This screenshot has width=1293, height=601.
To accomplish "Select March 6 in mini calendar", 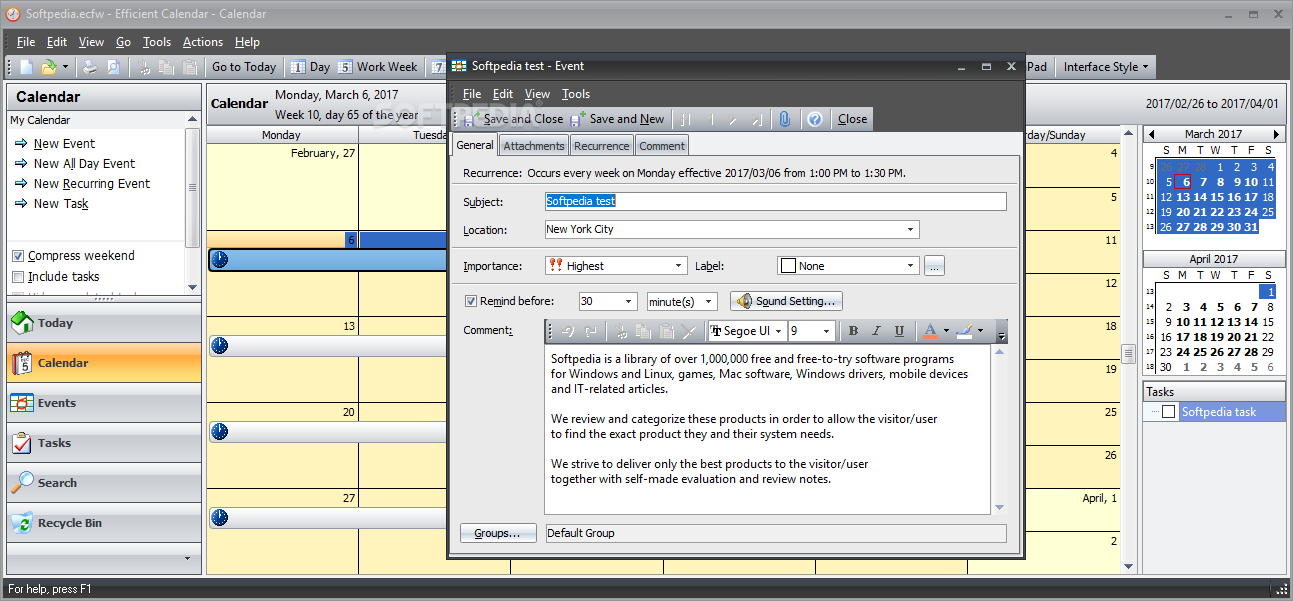I will tap(1185, 182).
